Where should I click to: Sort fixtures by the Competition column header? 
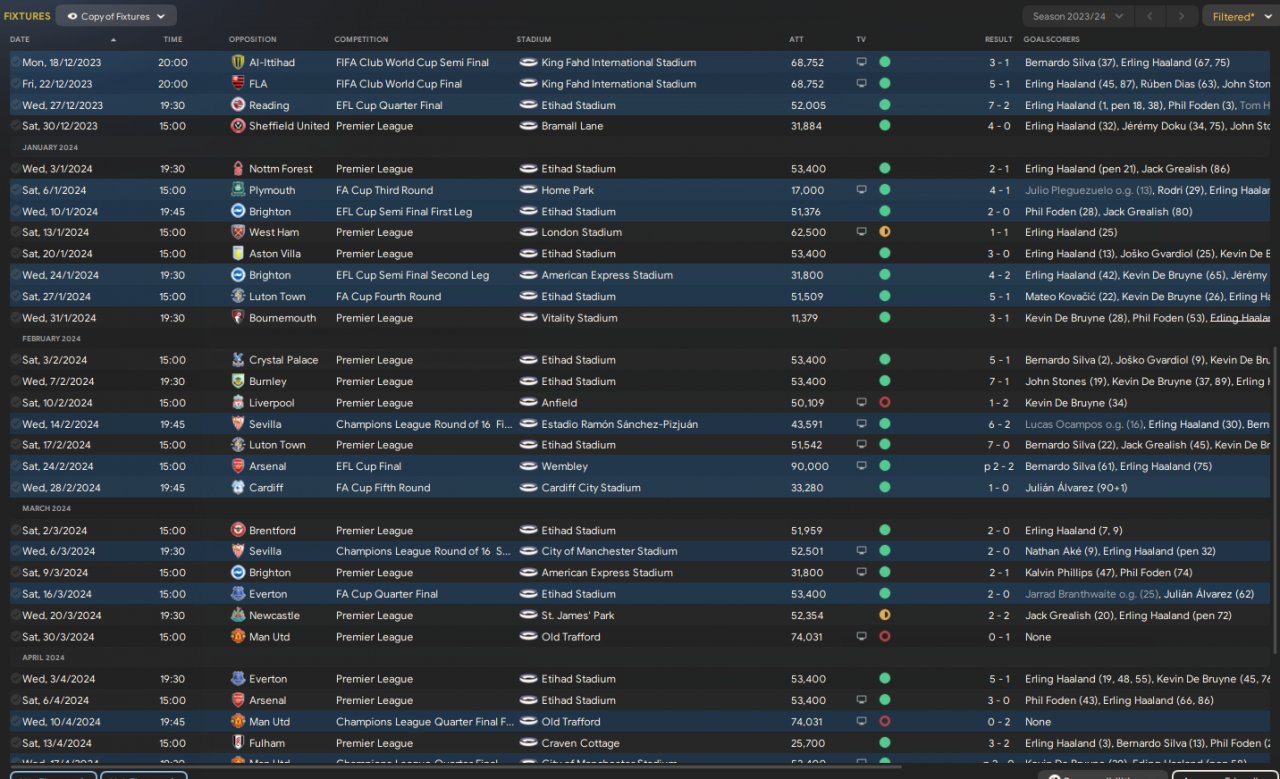pos(362,40)
